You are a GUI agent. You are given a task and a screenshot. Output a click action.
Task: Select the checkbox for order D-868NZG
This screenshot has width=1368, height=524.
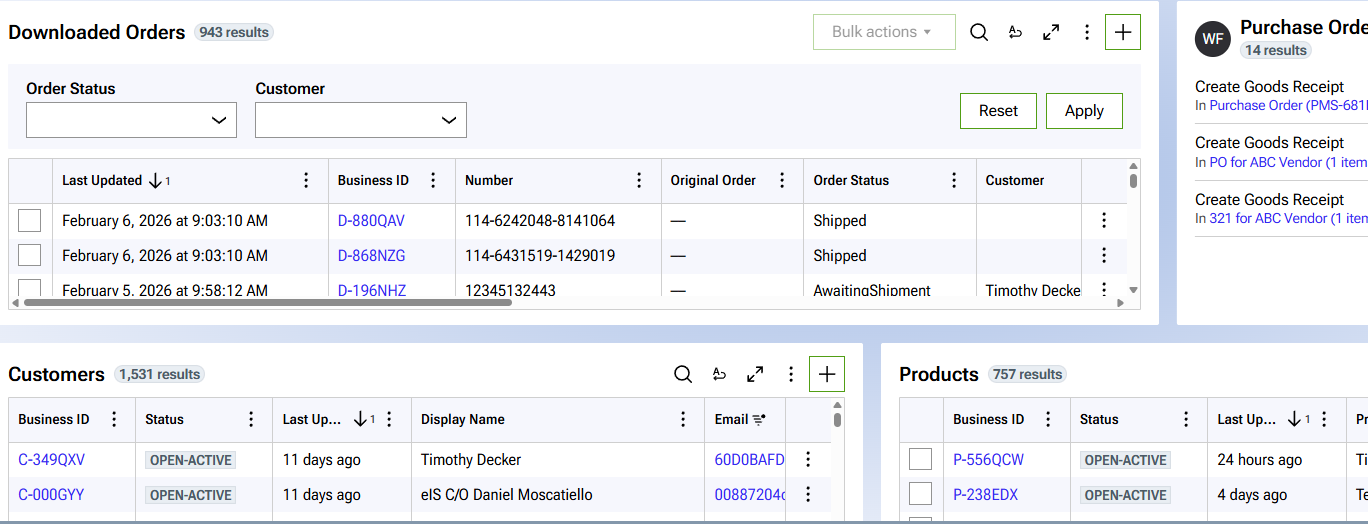(x=30, y=255)
